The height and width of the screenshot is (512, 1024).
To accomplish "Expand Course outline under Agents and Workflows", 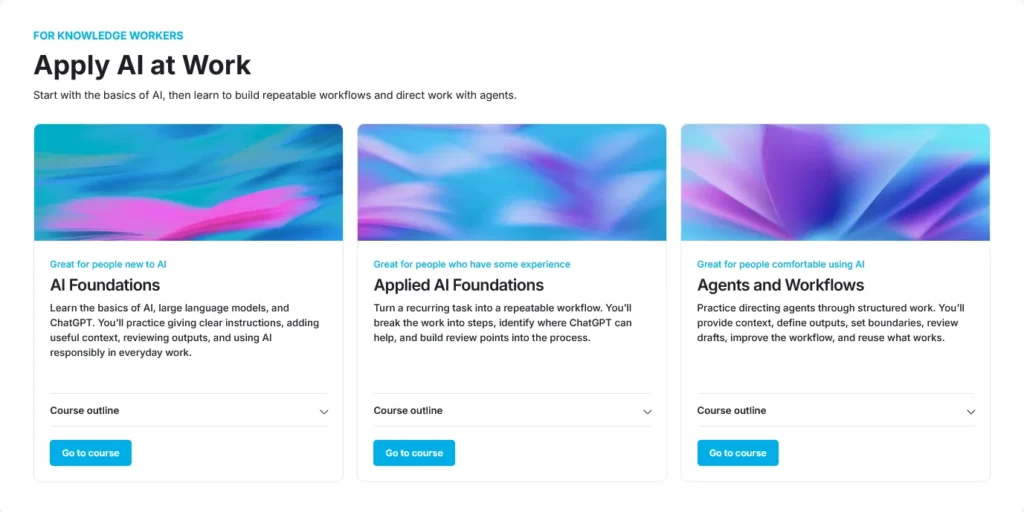I will click(x=836, y=411).
